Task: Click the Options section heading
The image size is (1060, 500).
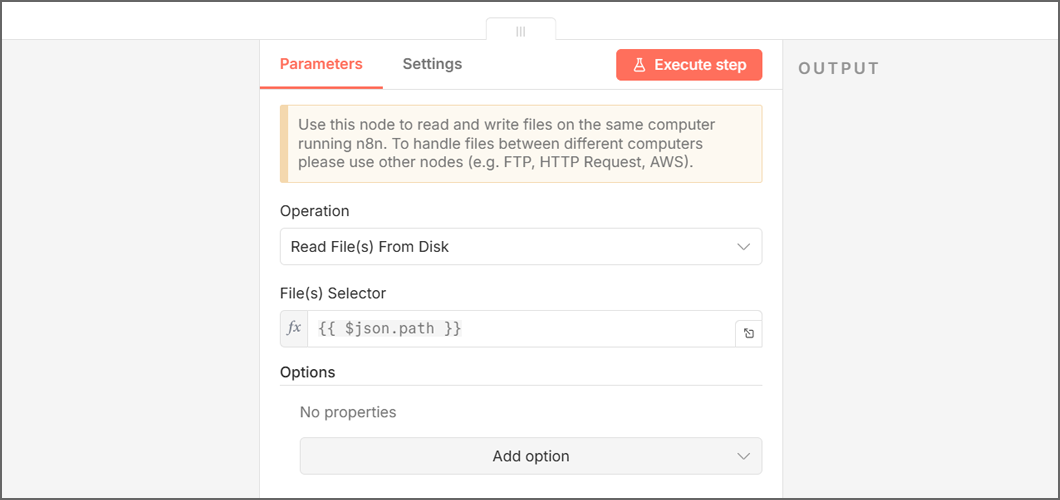Action: click(x=308, y=372)
